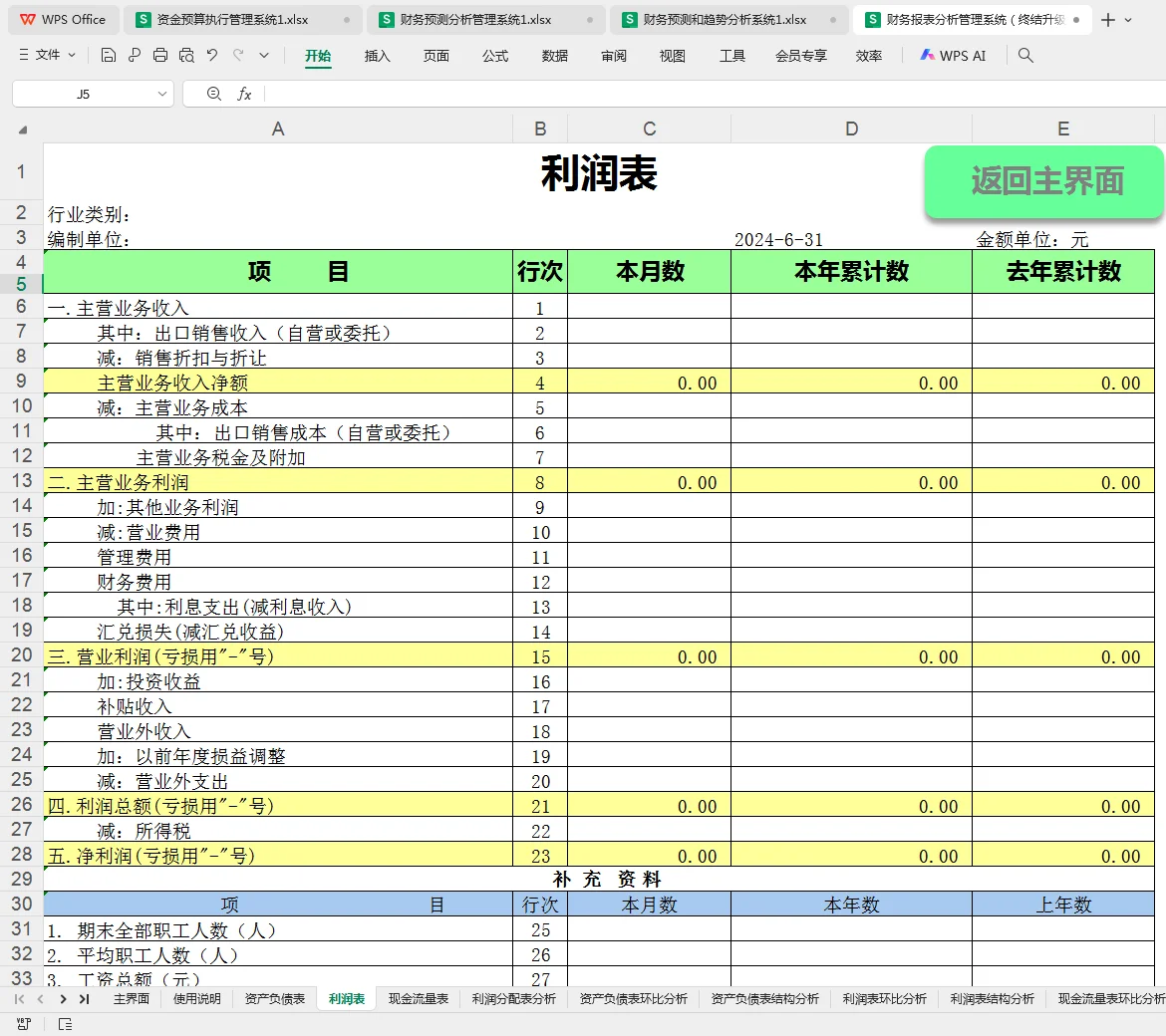
Task: Open the 文件 menu
Action: click(x=48, y=55)
